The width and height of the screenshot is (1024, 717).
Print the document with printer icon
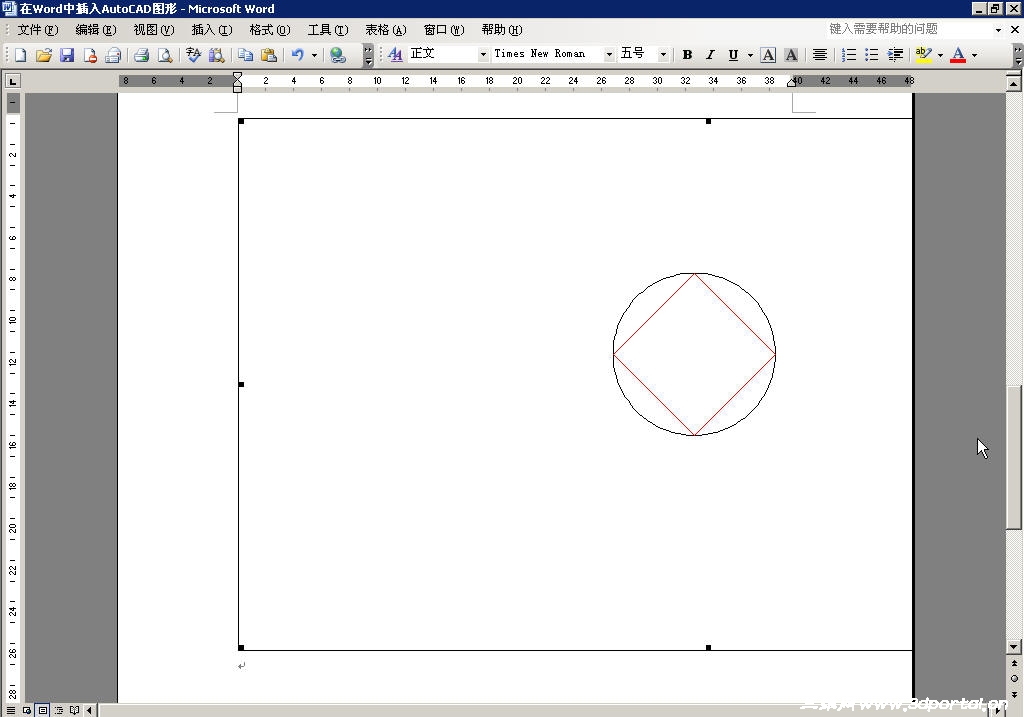(141, 55)
